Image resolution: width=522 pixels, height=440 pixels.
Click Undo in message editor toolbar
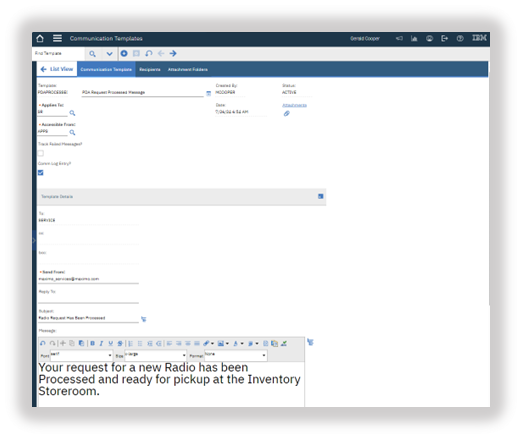click(x=43, y=343)
